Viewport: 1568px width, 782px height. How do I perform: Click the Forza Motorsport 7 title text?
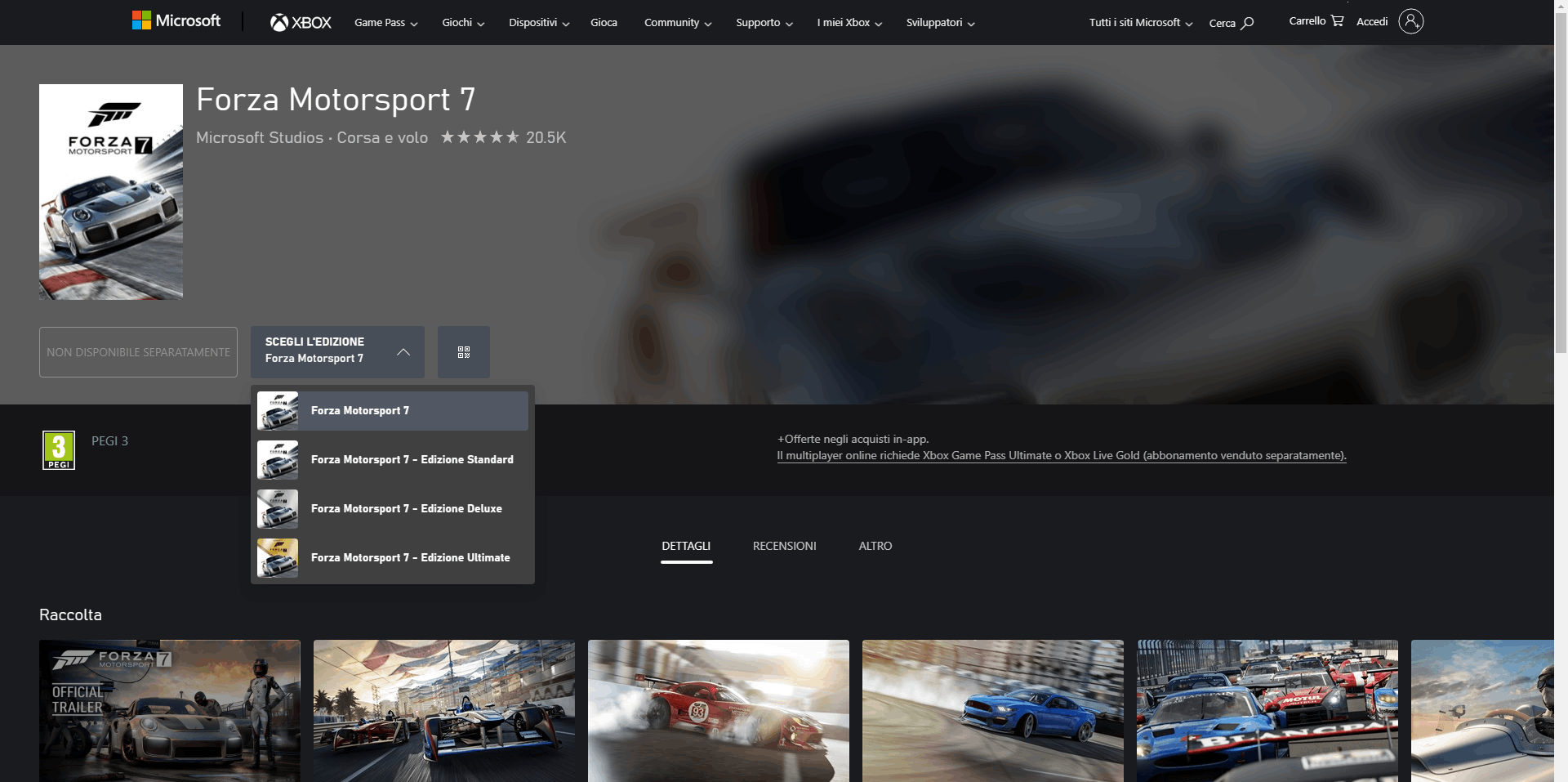tap(336, 100)
